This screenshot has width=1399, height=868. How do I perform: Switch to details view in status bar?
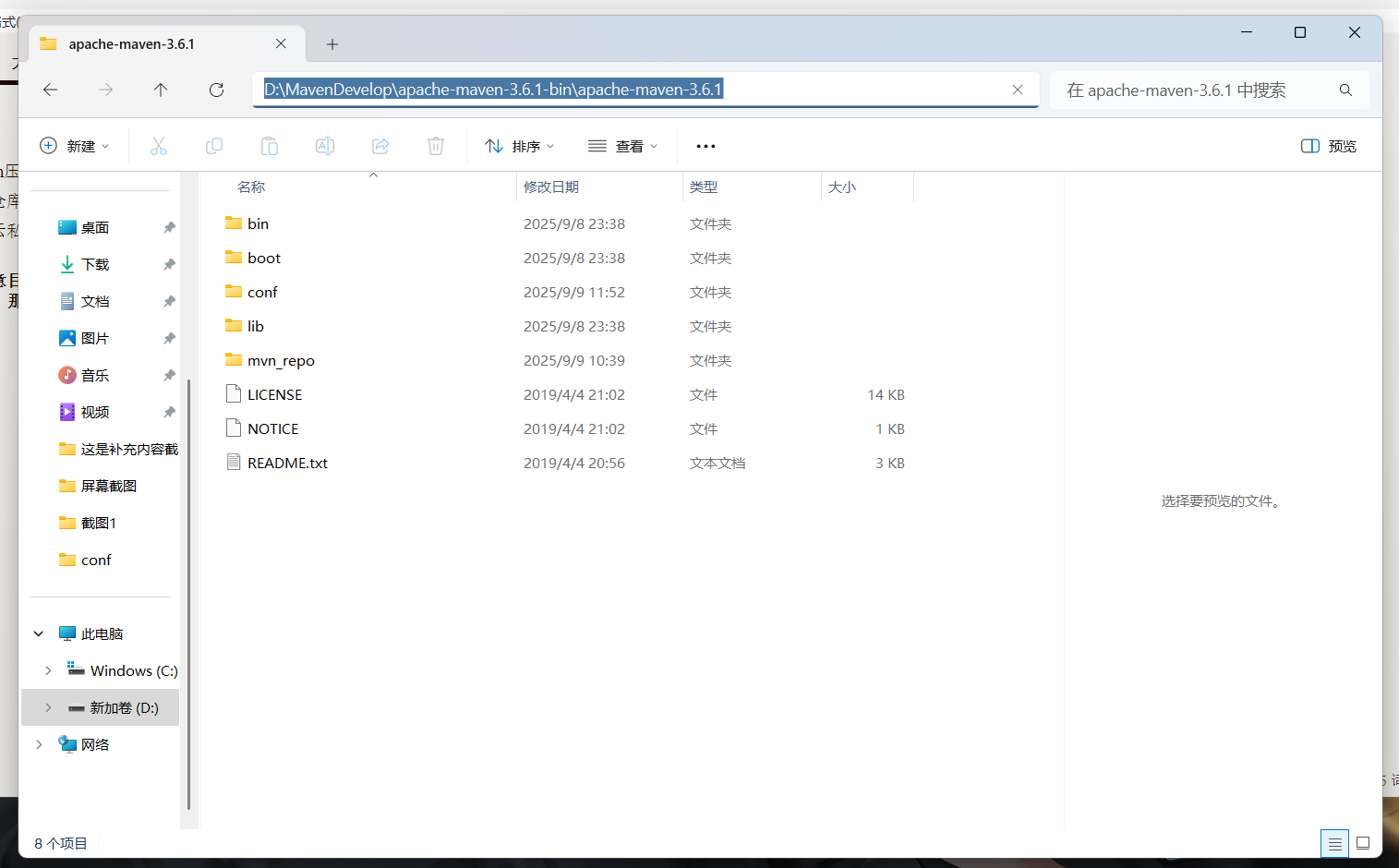coord(1334,843)
